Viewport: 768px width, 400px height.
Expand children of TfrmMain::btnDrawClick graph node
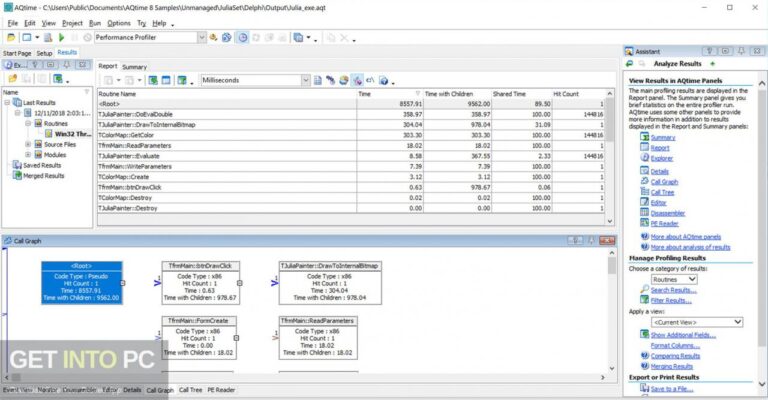240,283
